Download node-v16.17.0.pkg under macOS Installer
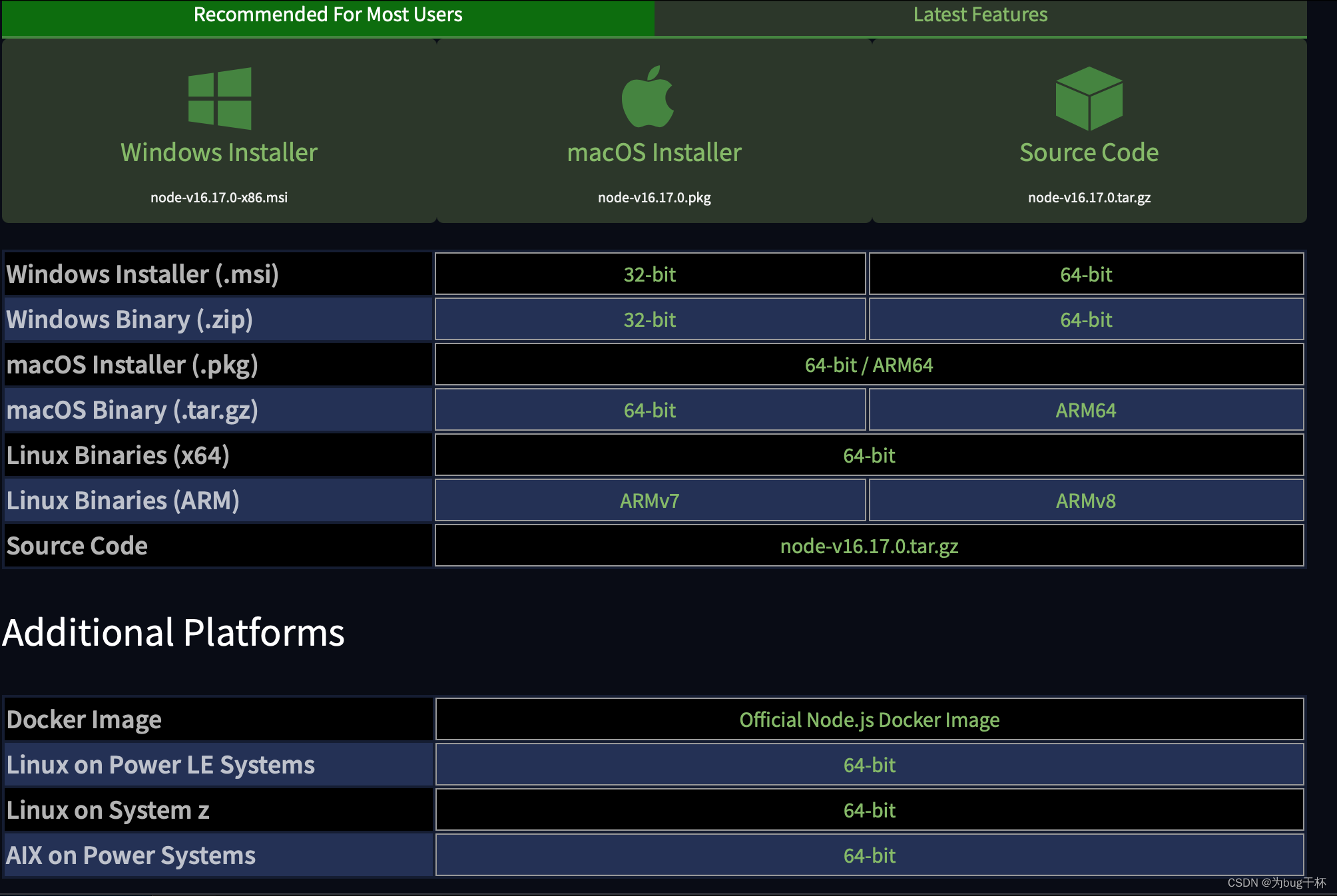This screenshot has width=1337, height=896. pyautogui.click(x=654, y=198)
